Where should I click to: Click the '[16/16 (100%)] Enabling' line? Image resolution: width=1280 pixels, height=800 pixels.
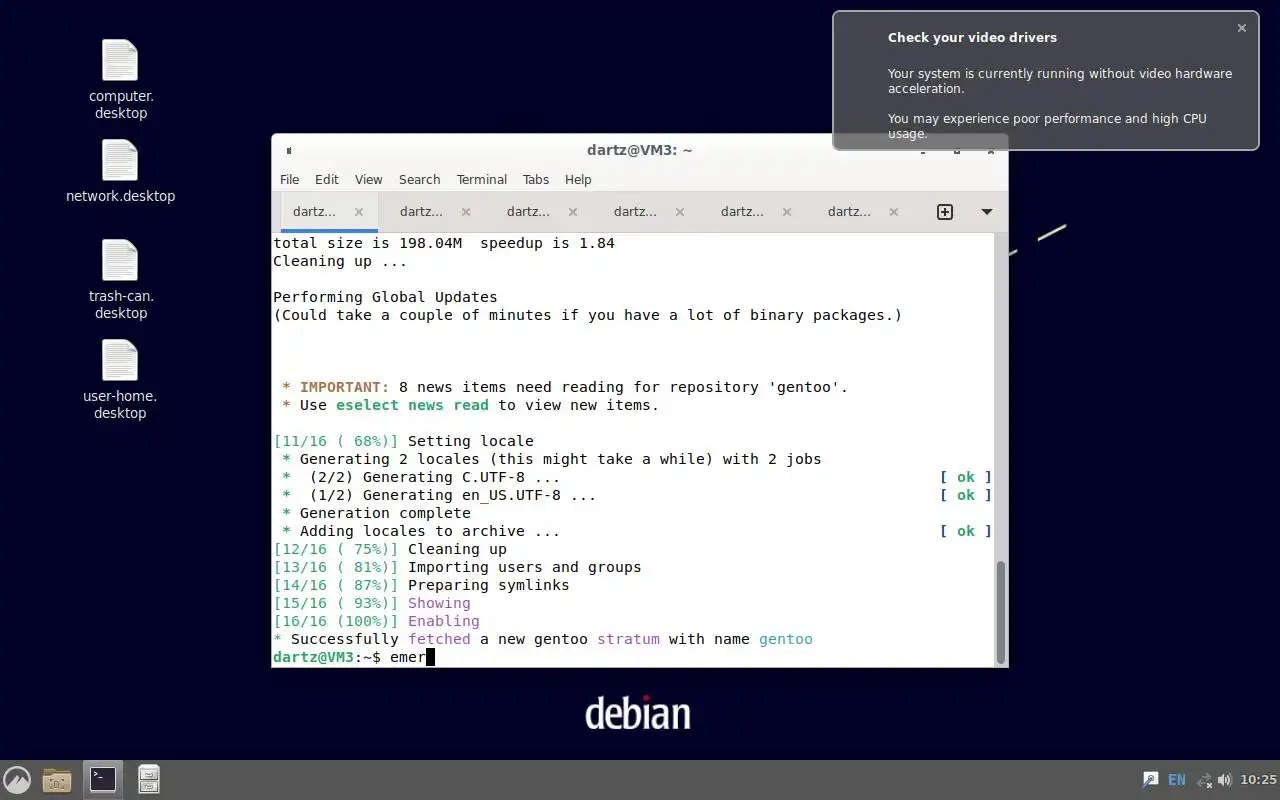click(376, 621)
